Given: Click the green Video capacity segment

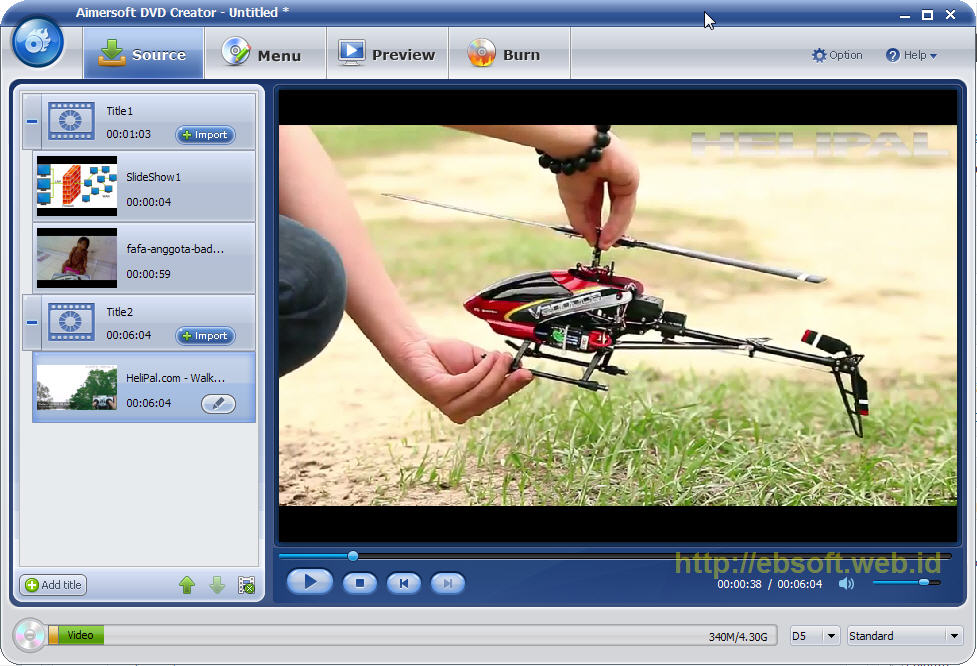Looking at the screenshot, I should [80, 635].
